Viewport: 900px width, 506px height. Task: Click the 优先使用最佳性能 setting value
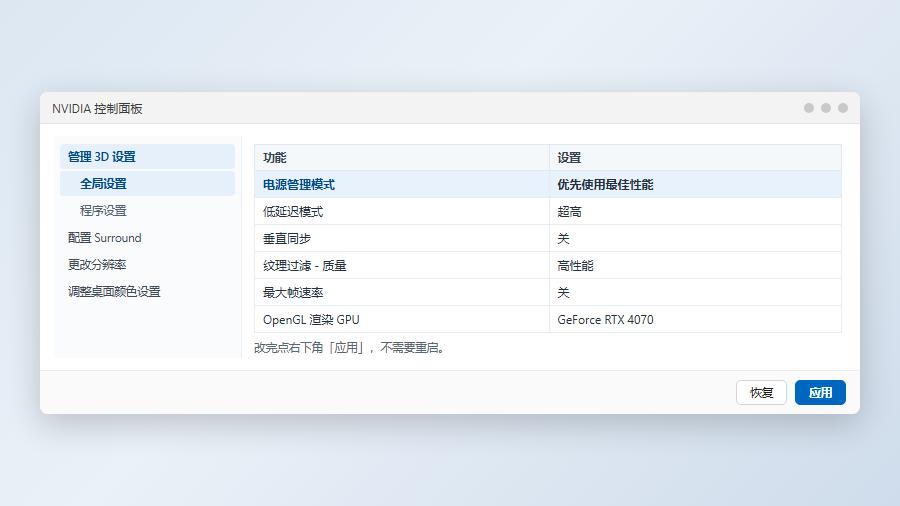coord(605,185)
